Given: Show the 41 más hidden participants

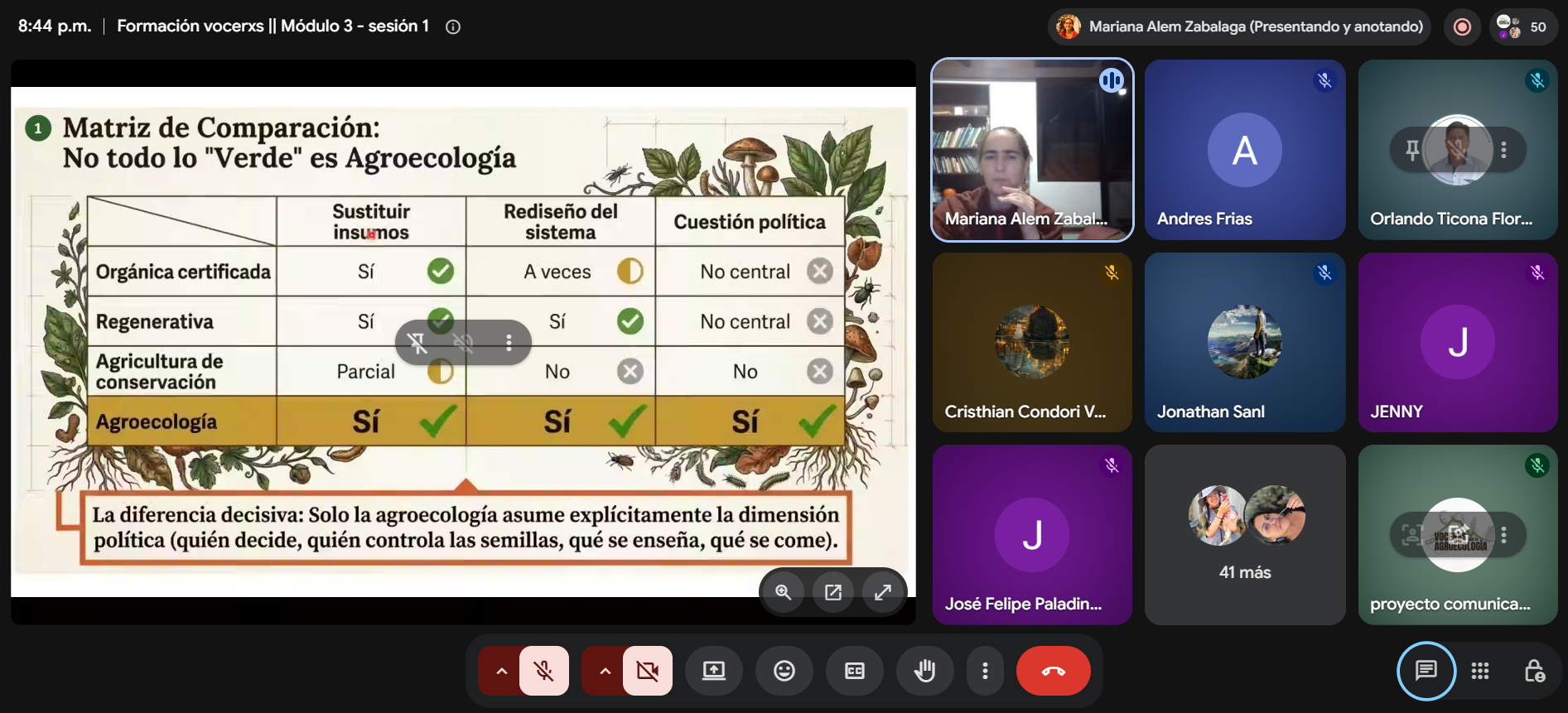Looking at the screenshot, I should click(1245, 535).
